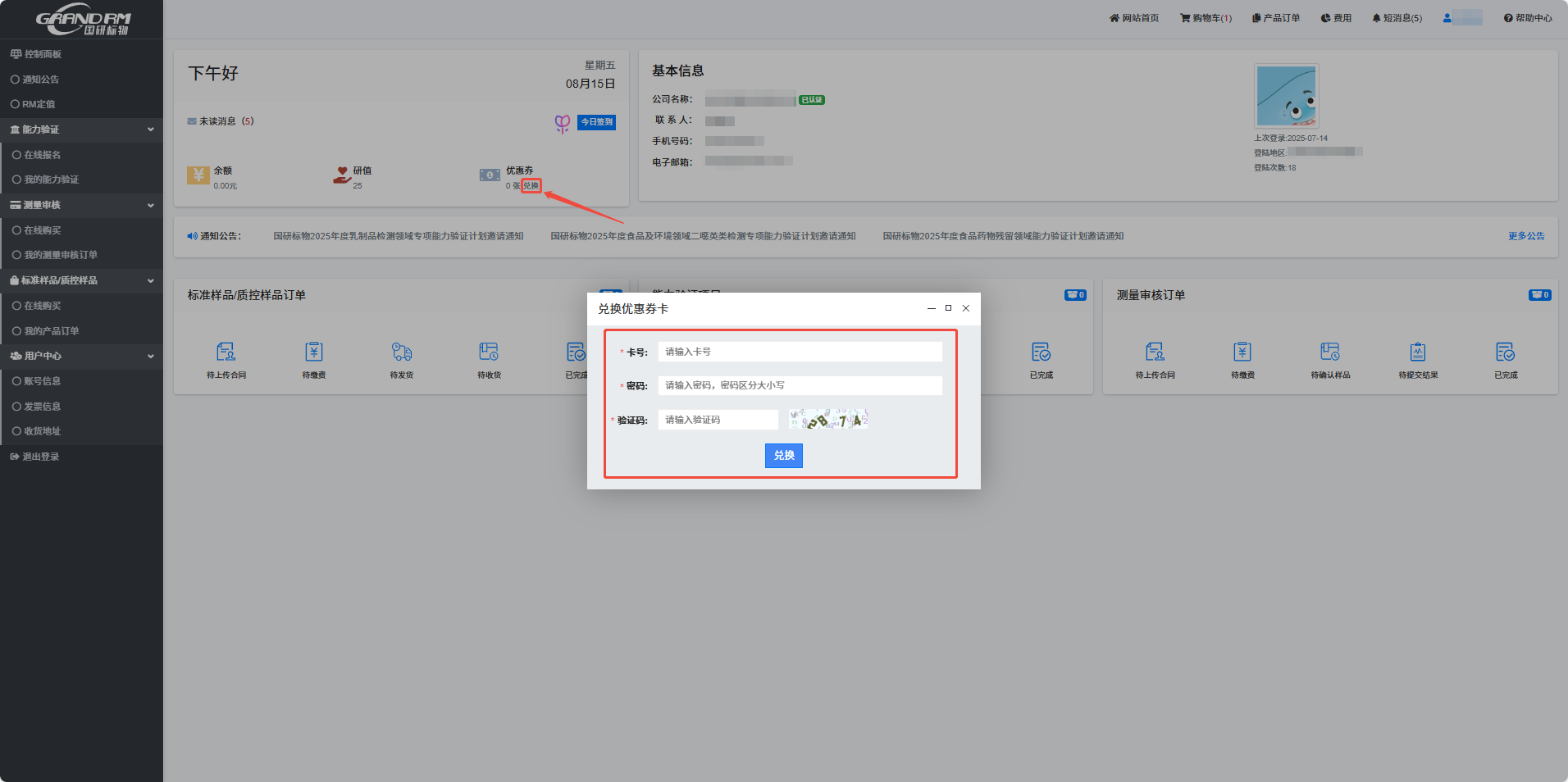1568x782 pixels.
Task: Open 帮助中心 in the top navigation
Action: tap(1527, 18)
